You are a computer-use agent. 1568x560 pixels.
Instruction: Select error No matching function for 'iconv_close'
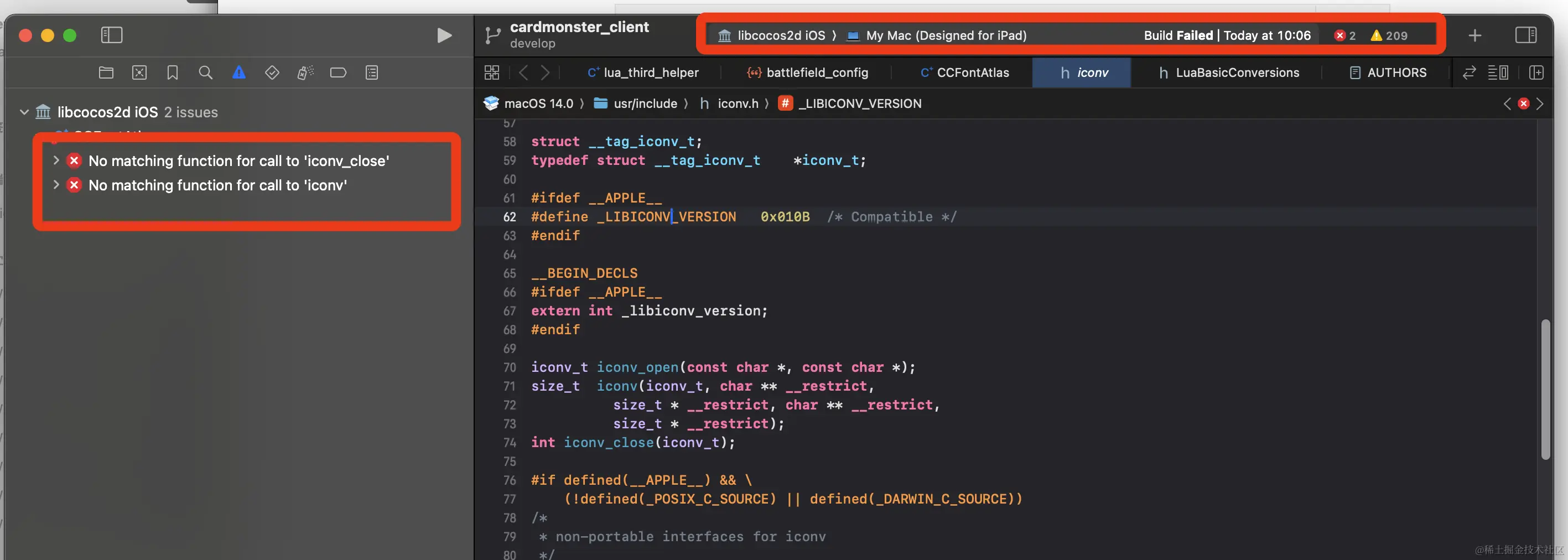pyautogui.click(x=238, y=160)
